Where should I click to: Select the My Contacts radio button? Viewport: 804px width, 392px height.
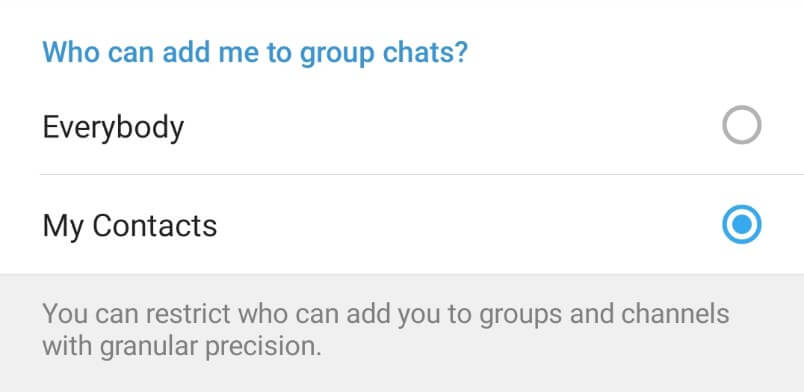tap(741, 224)
